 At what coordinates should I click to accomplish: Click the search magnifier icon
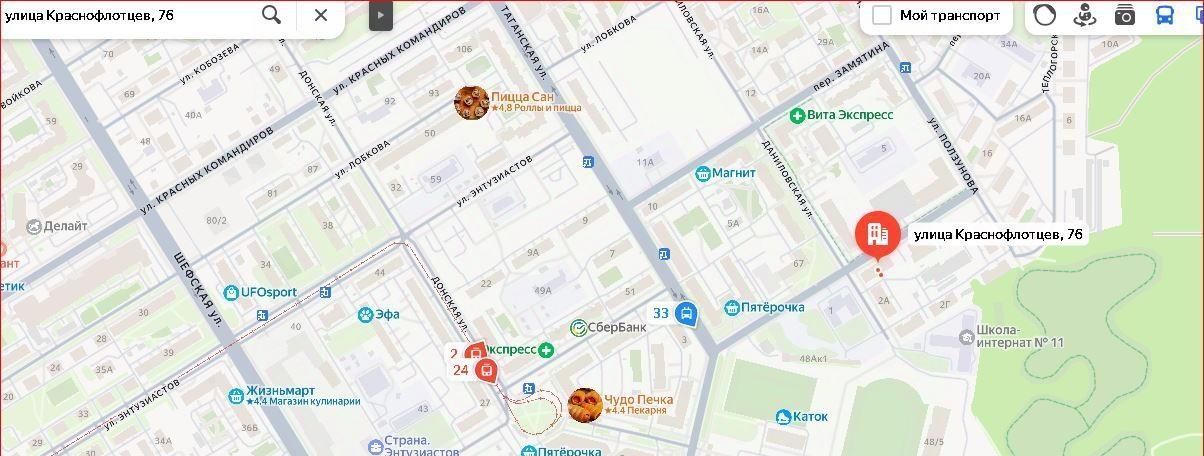(271, 14)
